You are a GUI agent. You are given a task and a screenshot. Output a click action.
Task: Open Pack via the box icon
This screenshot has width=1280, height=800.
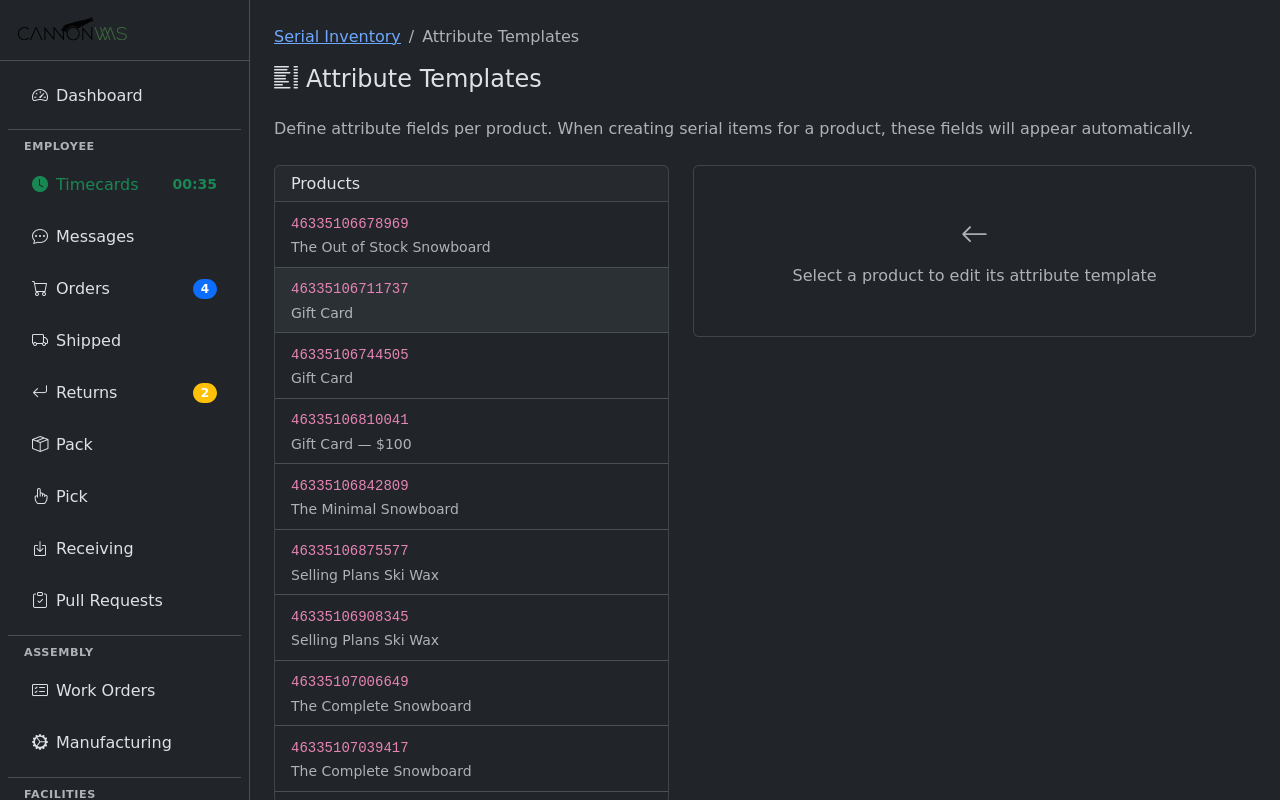pos(39,444)
